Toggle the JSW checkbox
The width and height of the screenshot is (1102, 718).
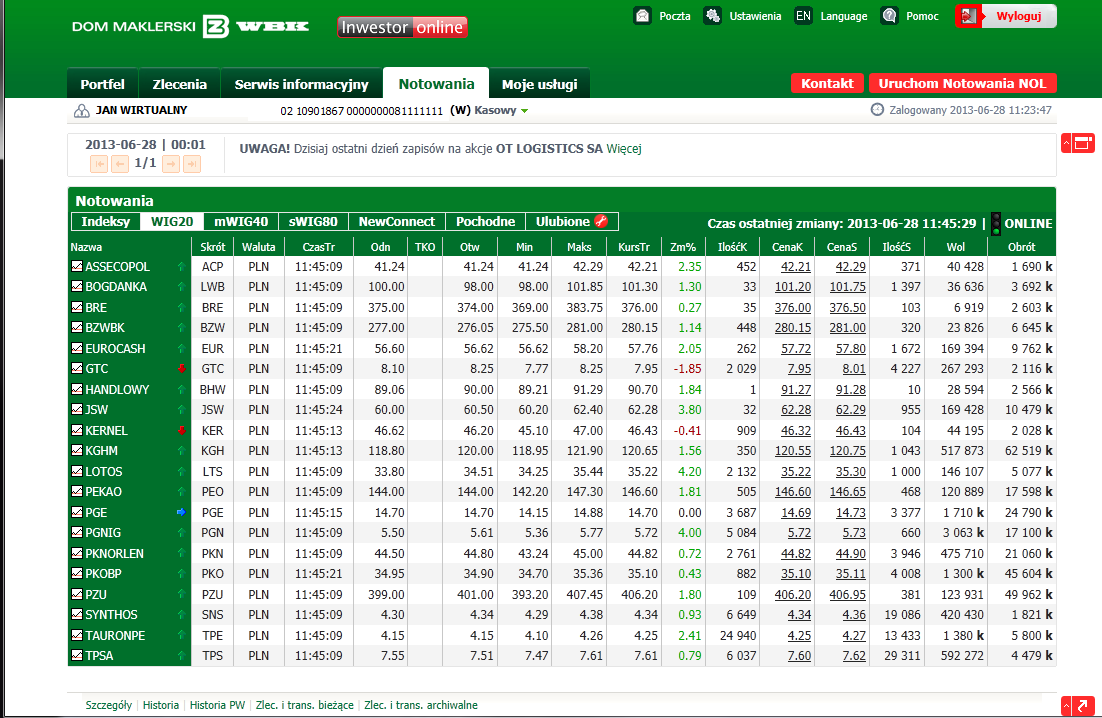click(x=77, y=410)
